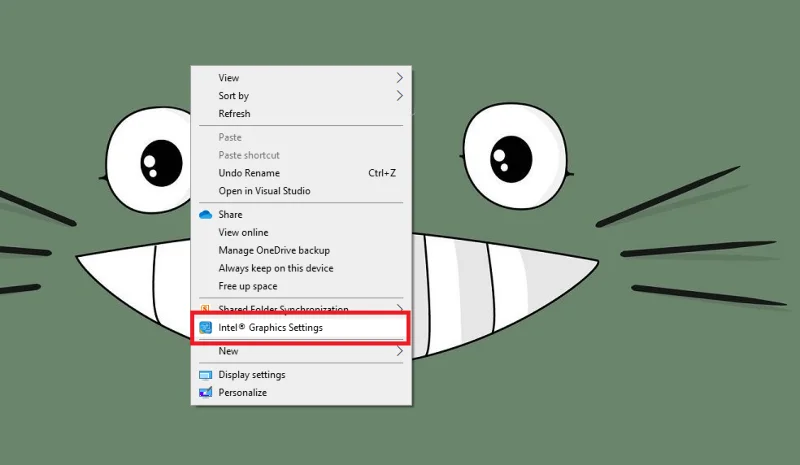The width and height of the screenshot is (800, 465).
Task: Click the Shared Folder Synchronization icon
Action: (x=205, y=309)
